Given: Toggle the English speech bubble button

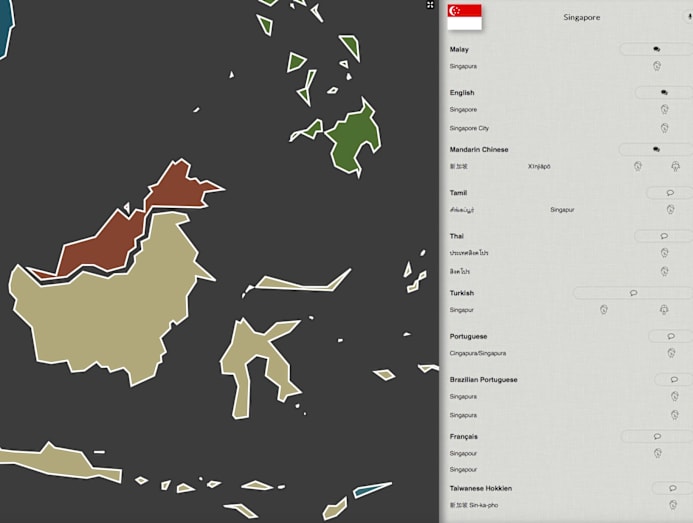Looking at the screenshot, I should (x=662, y=92).
